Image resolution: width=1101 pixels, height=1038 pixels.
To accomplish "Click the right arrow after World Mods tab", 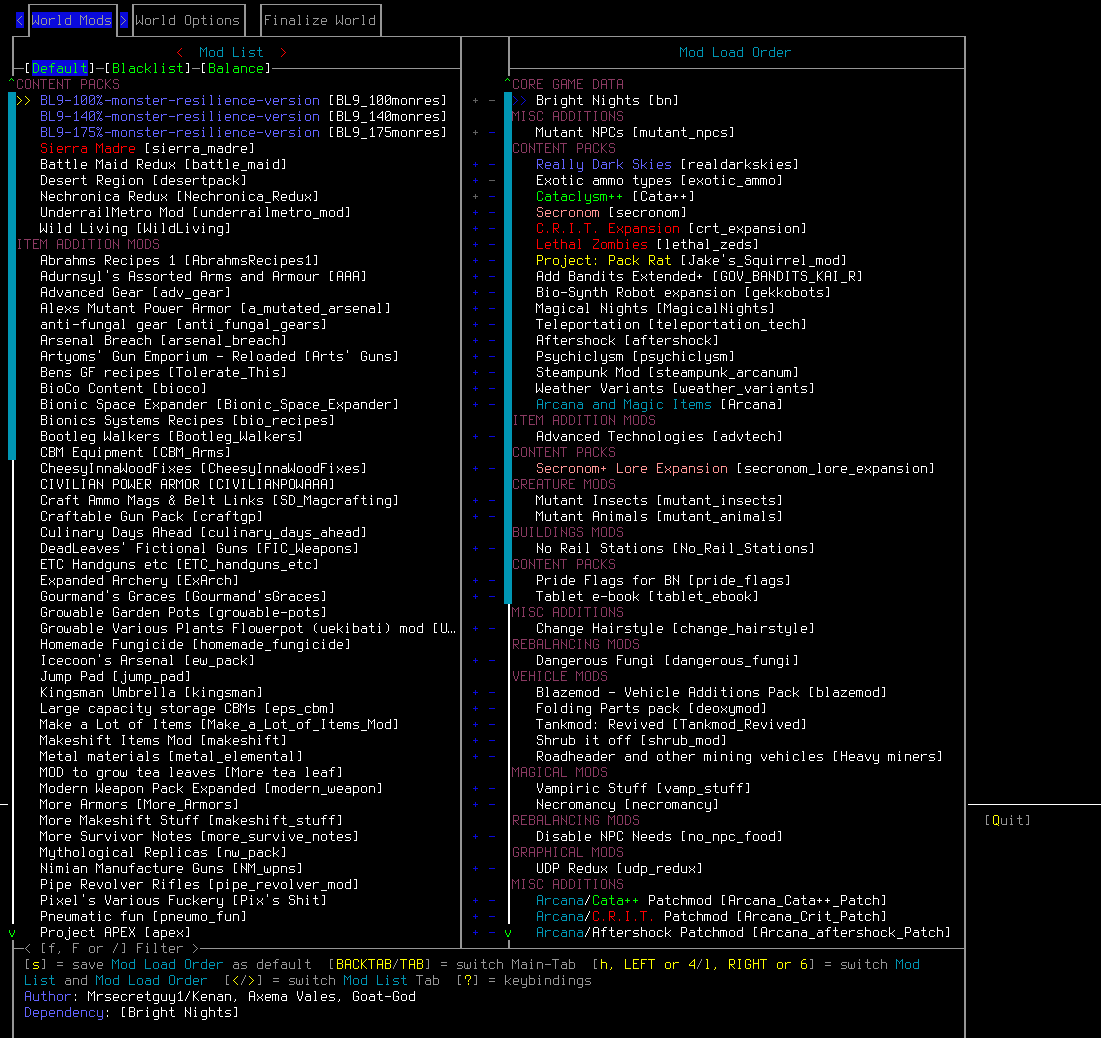I will point(124,20).
